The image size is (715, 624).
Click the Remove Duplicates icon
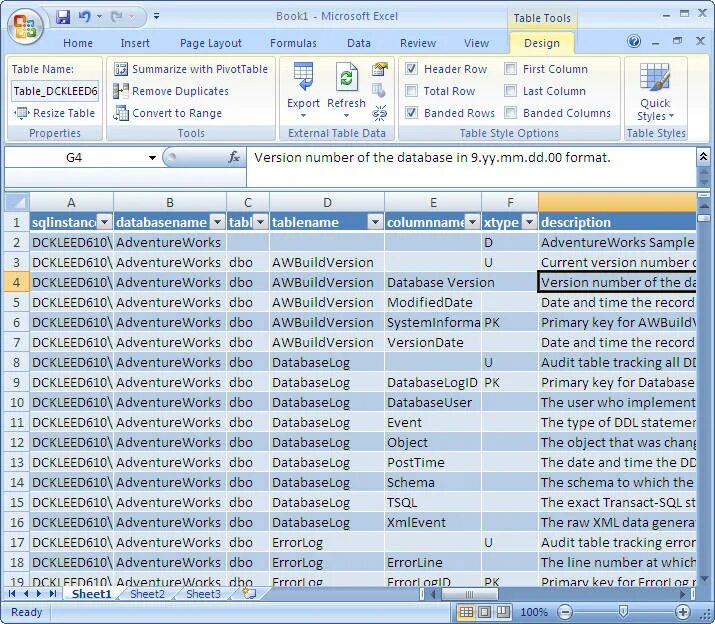pyautogui.click(x=121, y=91)
